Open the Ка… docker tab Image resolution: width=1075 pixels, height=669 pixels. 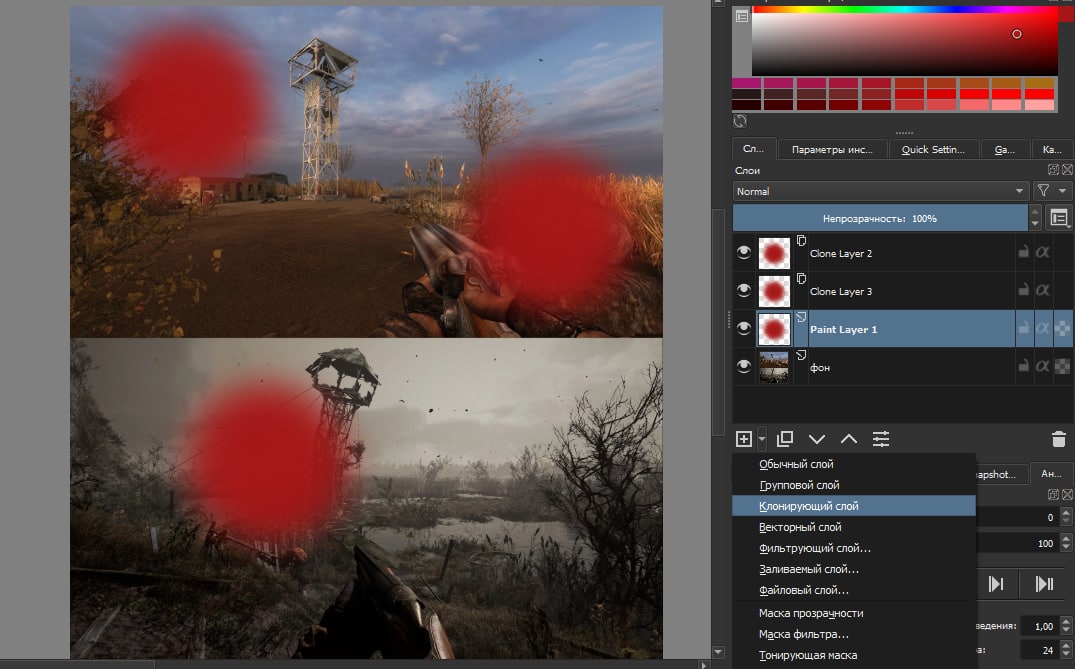click(1052, 149)
